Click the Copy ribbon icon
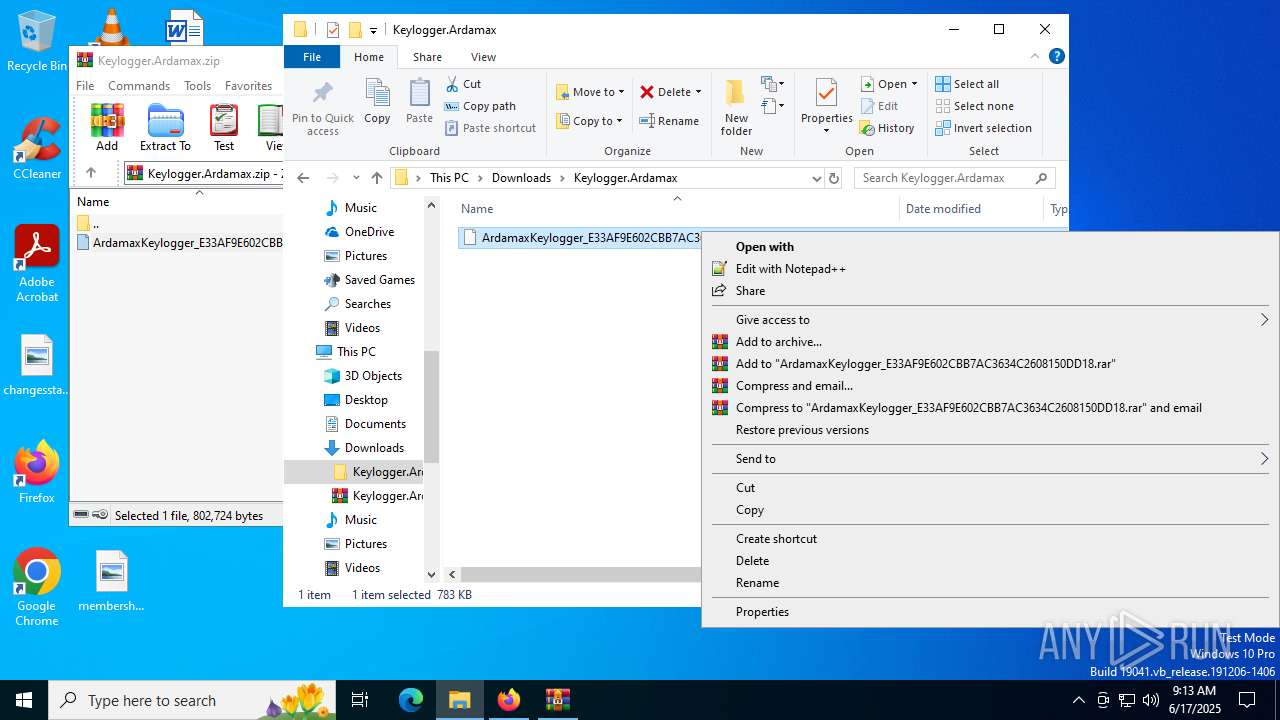This screenshot has width=1280, height=720. (x=377, y=101)
